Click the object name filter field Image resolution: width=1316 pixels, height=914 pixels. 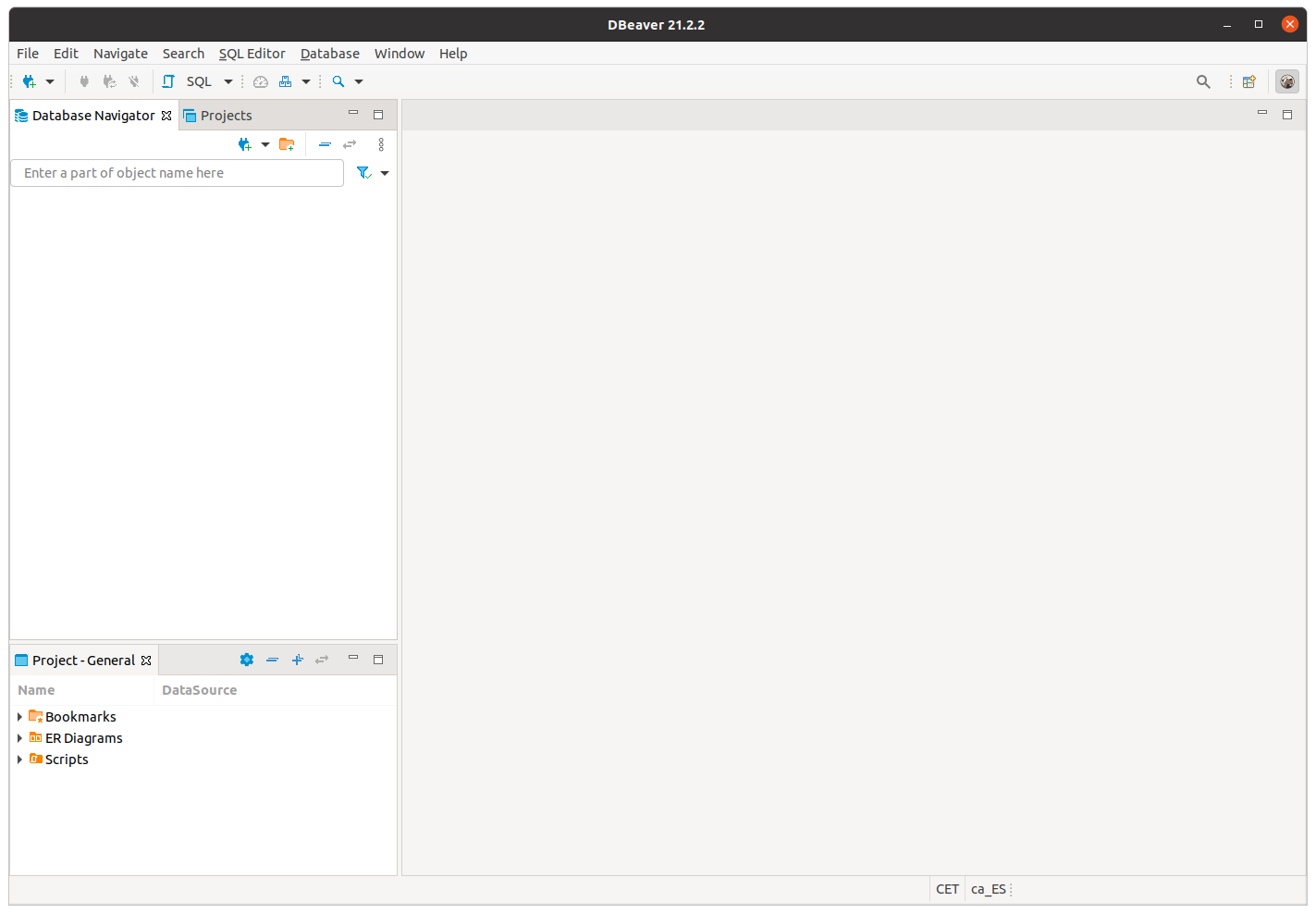click(177, 173)
